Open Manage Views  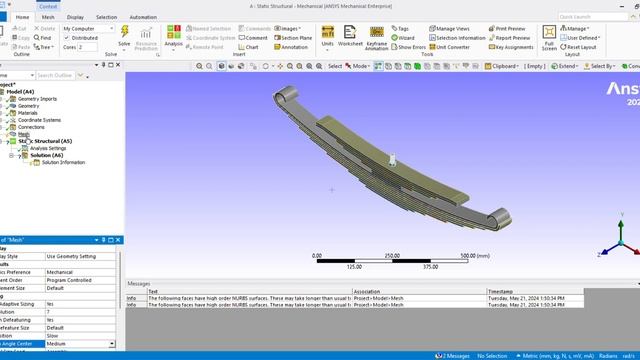(x=449, y=29)
